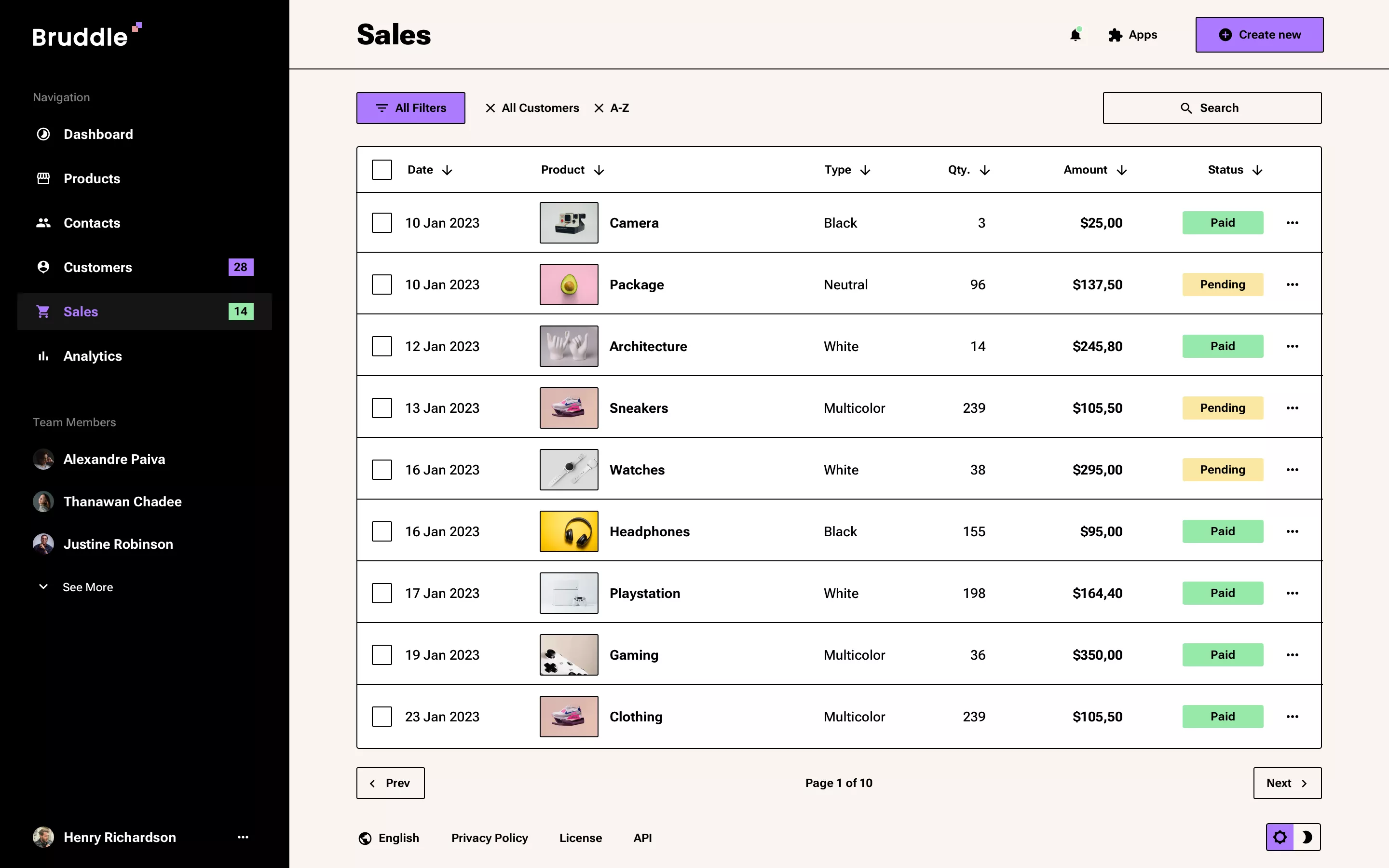Open the Dashboard section in sidebar
Viewport: 1389px width, 868px height.
point(98,134)
